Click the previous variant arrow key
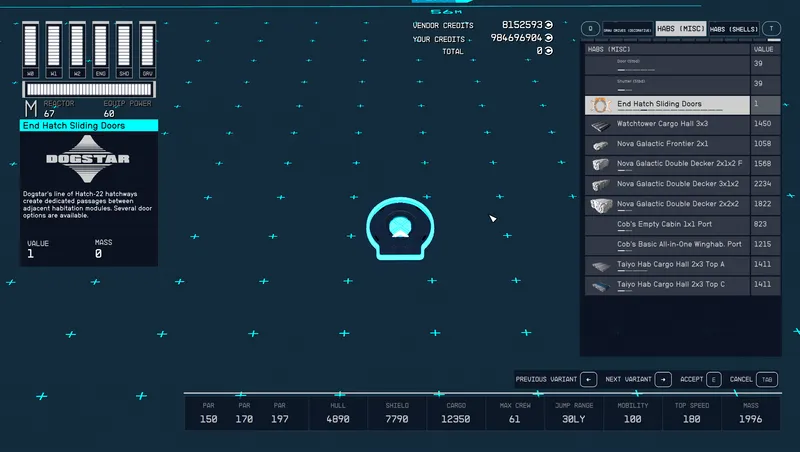The width and height of the screenshot is (800, 452). click(588, 379)
